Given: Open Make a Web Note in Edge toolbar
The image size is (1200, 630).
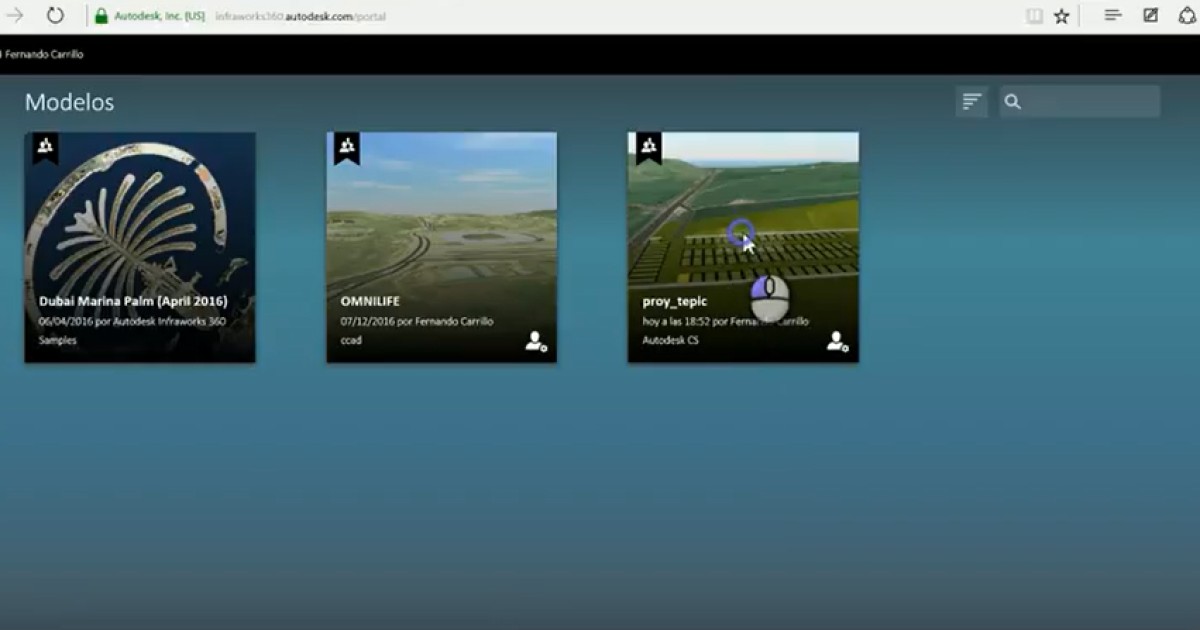Looking at the screenshot, I should coord(1149,16).
